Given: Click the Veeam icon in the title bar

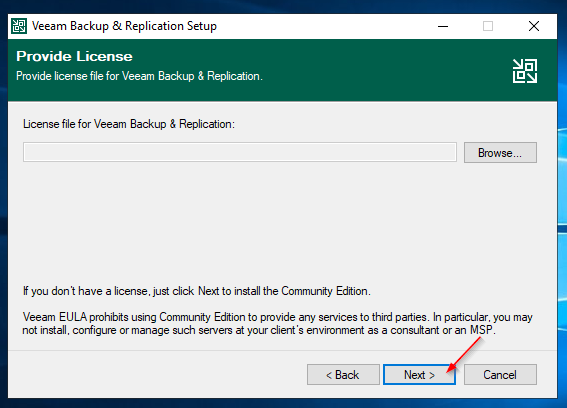Looking at the screenshot, I should (x=19, y=26).
